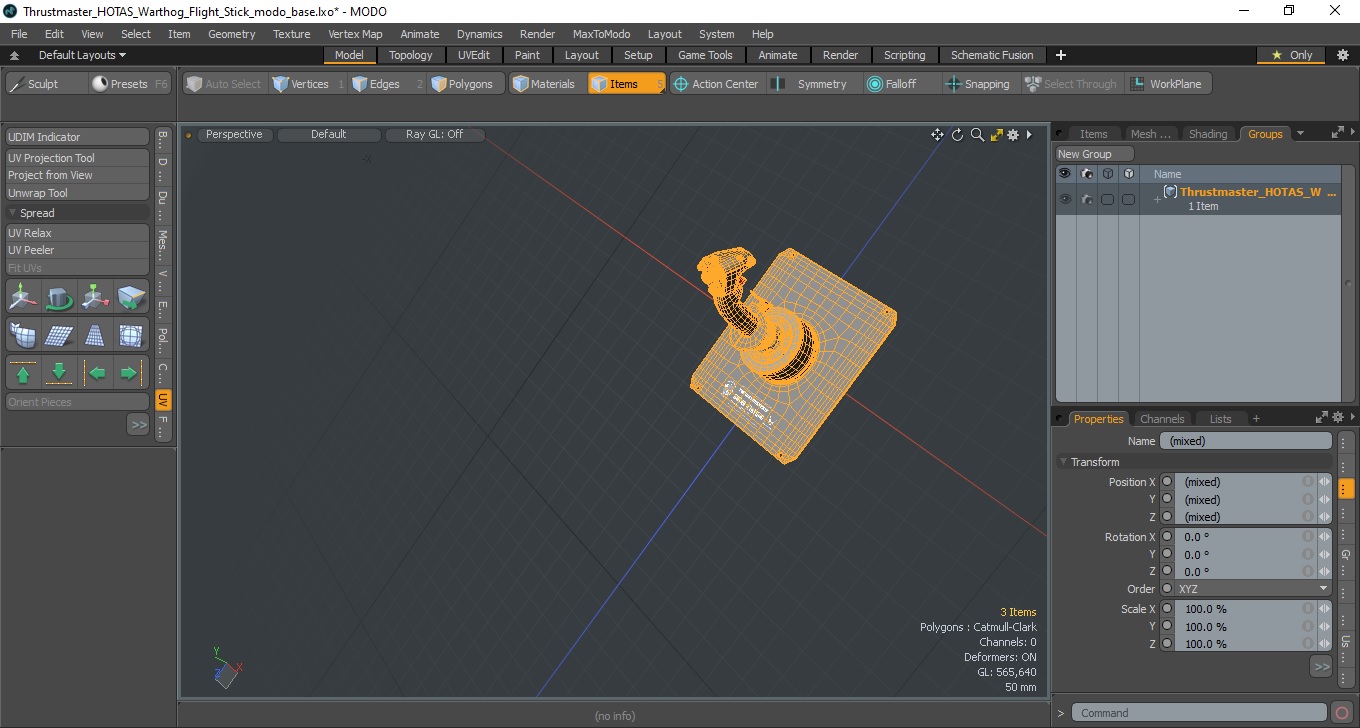This screenshot has width=1360, height=728.
Task: Click the align left arrow icon
Action: (x=96, y=373)
